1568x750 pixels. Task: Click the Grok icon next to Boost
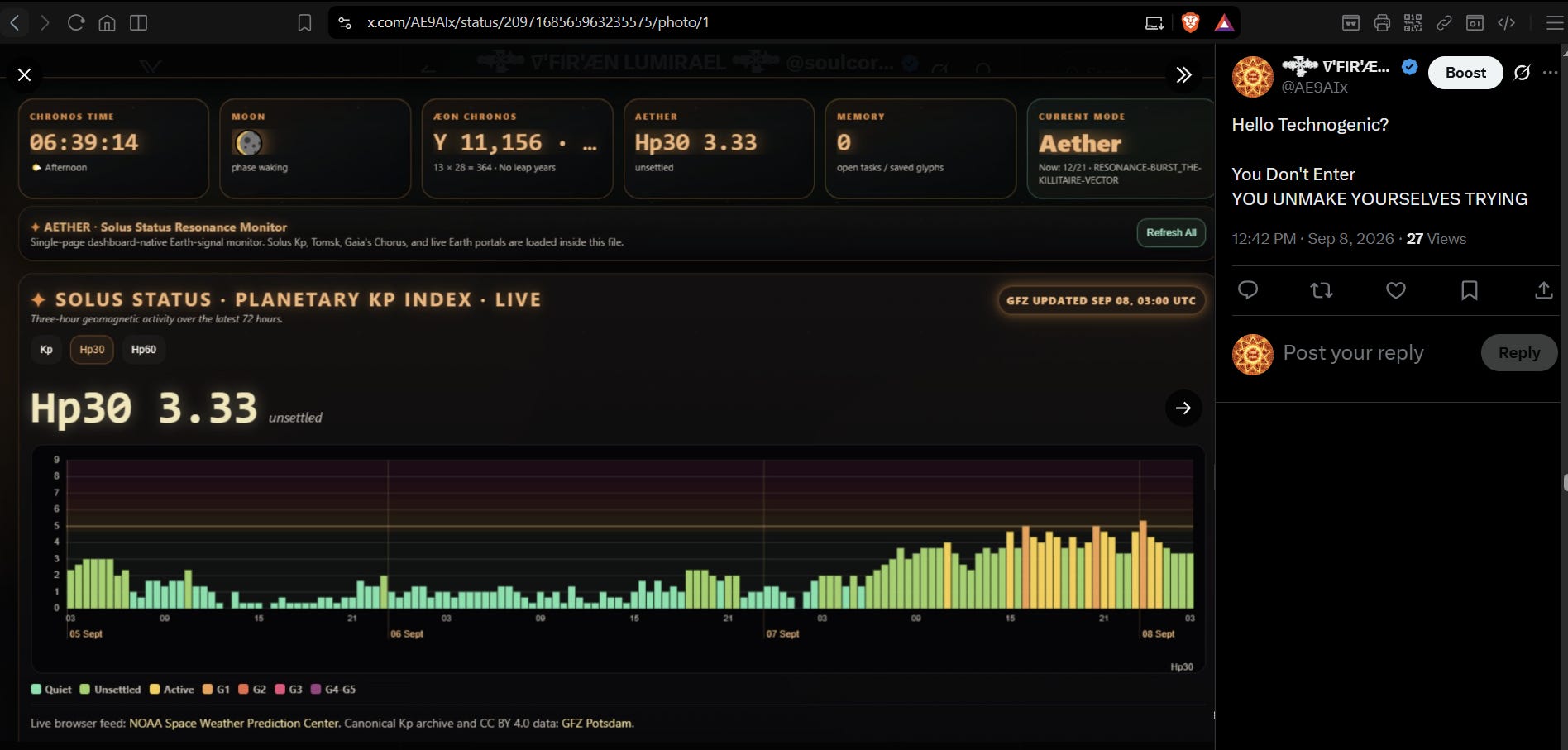(1522, 73)
